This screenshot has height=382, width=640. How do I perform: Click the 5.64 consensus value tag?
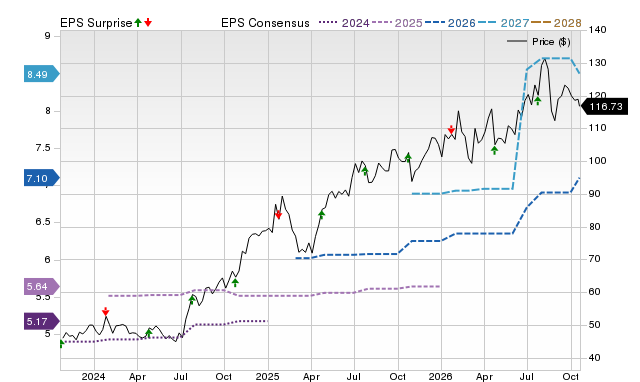[42, 286]
